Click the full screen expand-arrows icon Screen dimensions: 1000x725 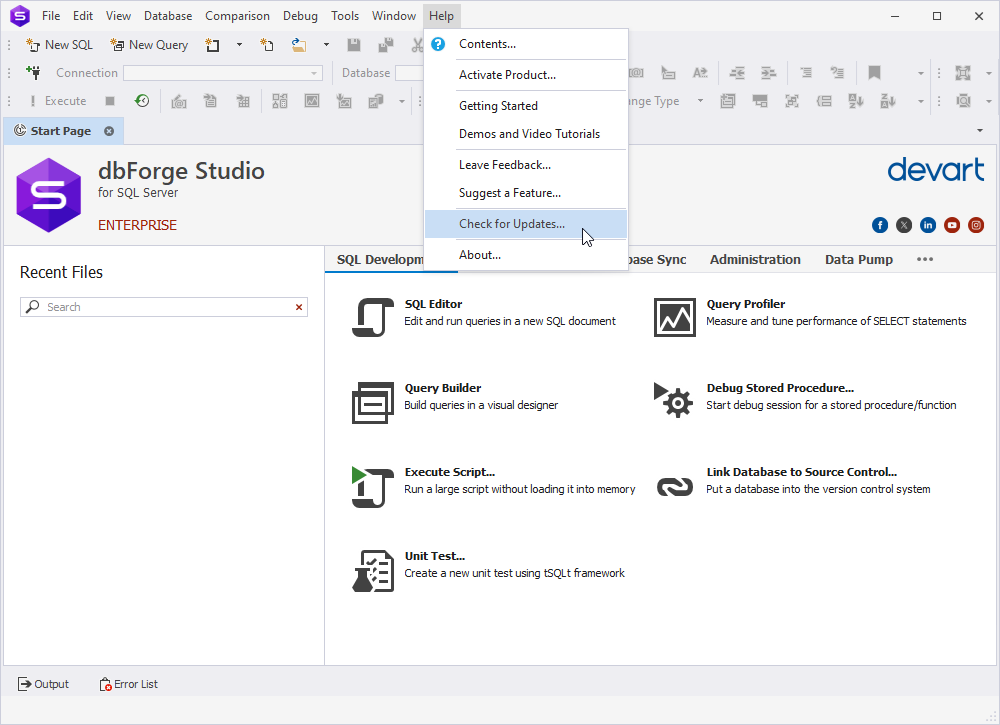point(962,73)
